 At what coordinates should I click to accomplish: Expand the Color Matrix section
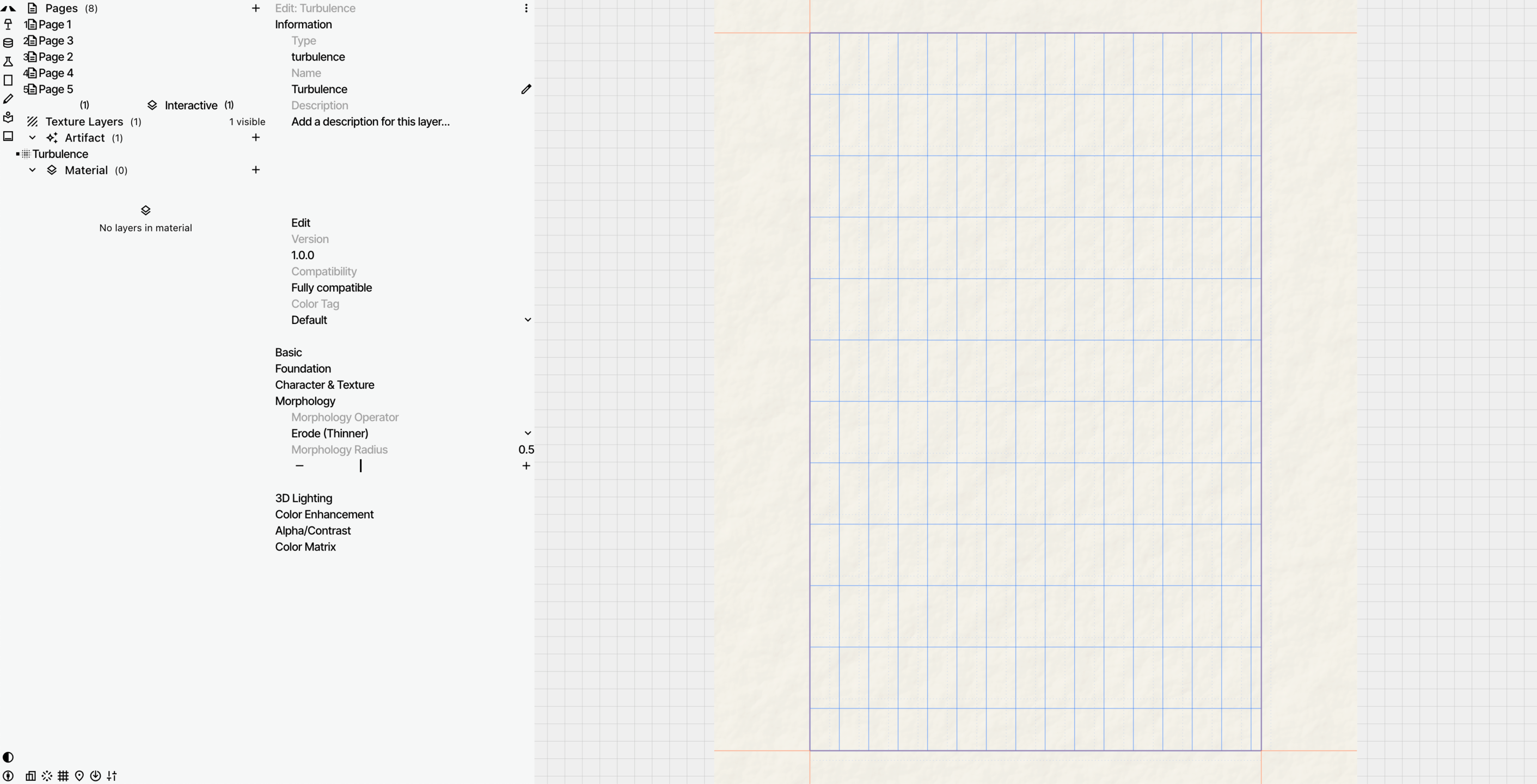[305, 547]
